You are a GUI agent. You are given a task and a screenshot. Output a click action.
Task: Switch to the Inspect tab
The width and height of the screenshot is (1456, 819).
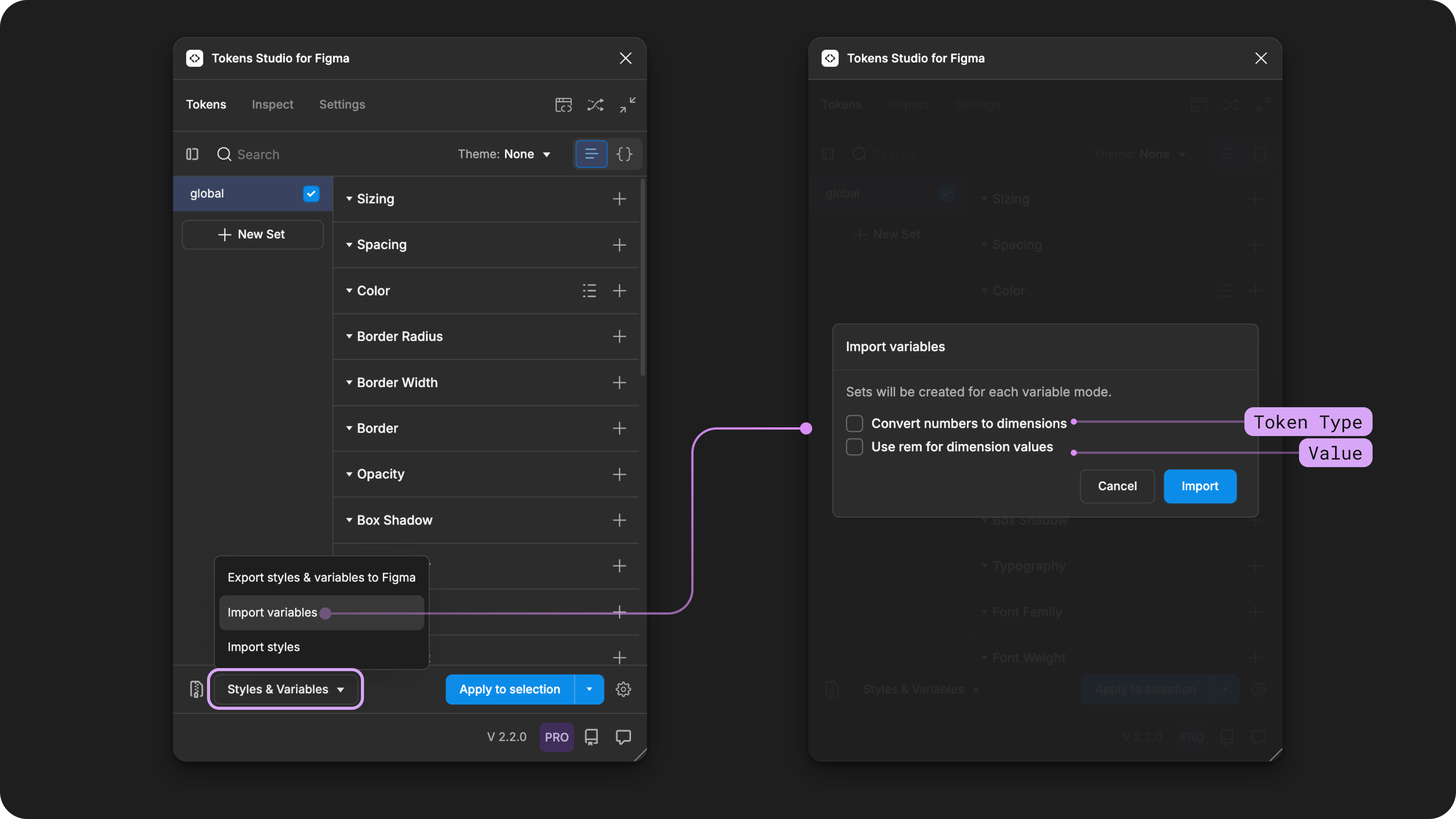[x=273, y=105]
